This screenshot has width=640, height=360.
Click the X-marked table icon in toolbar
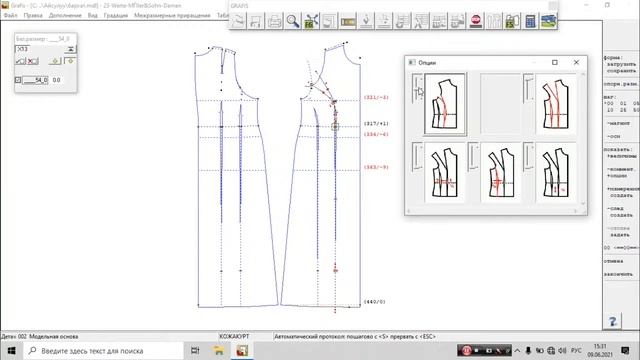421,21
